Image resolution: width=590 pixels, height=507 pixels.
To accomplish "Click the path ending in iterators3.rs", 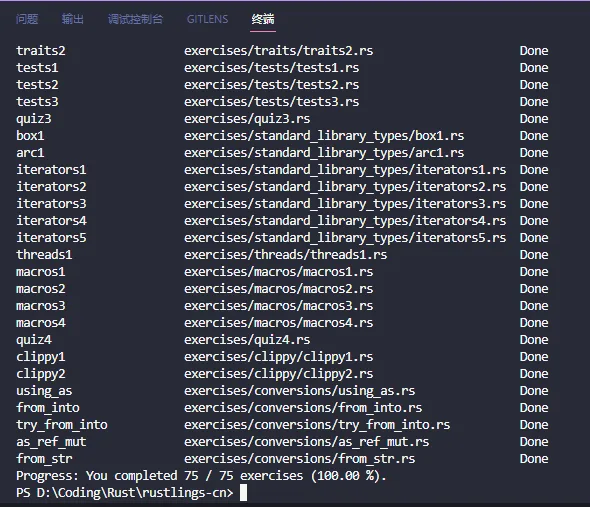I will [x=345, y=203].
